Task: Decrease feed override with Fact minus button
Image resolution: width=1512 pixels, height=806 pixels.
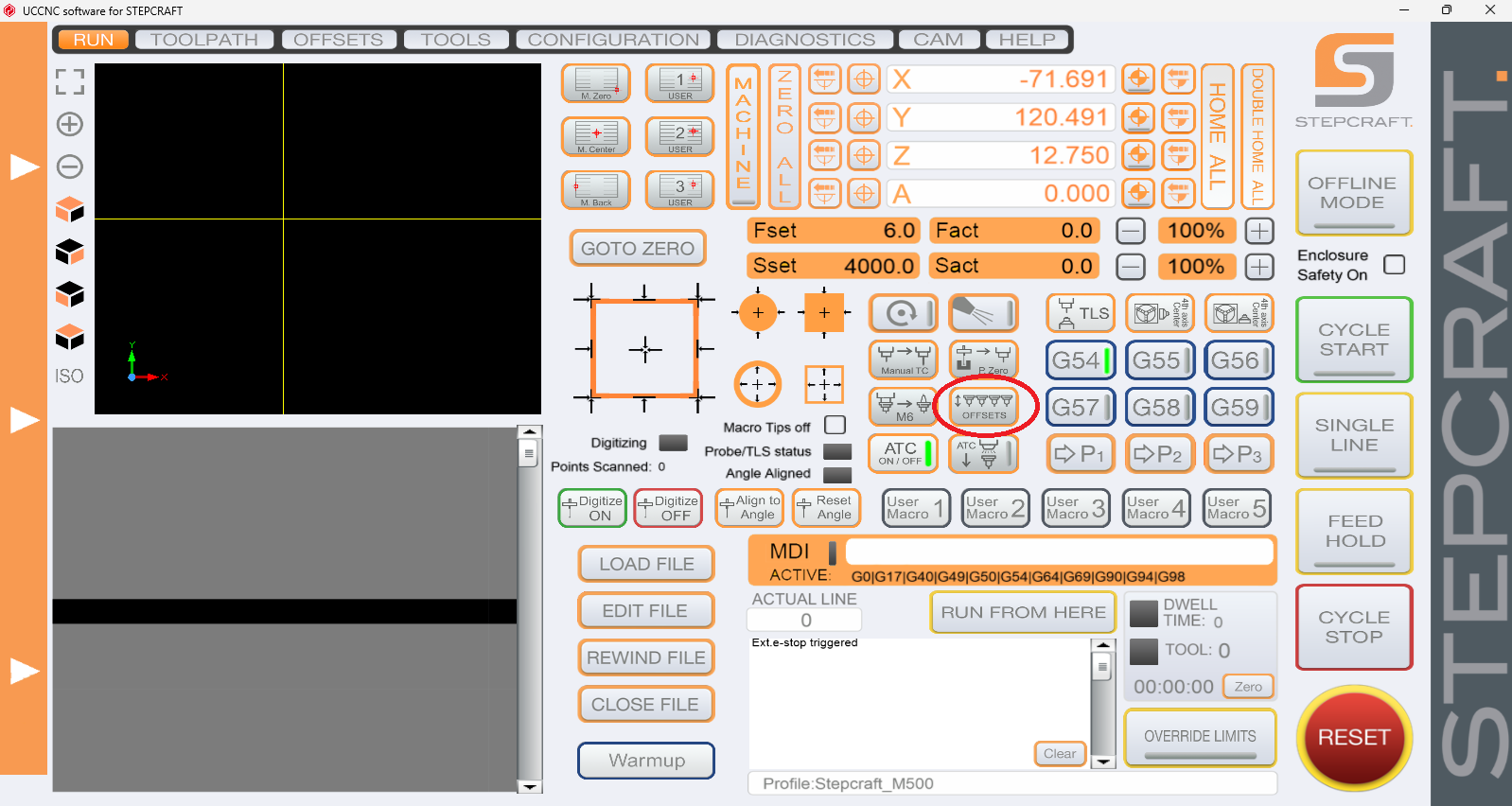Action: (x=1131, y=231)
